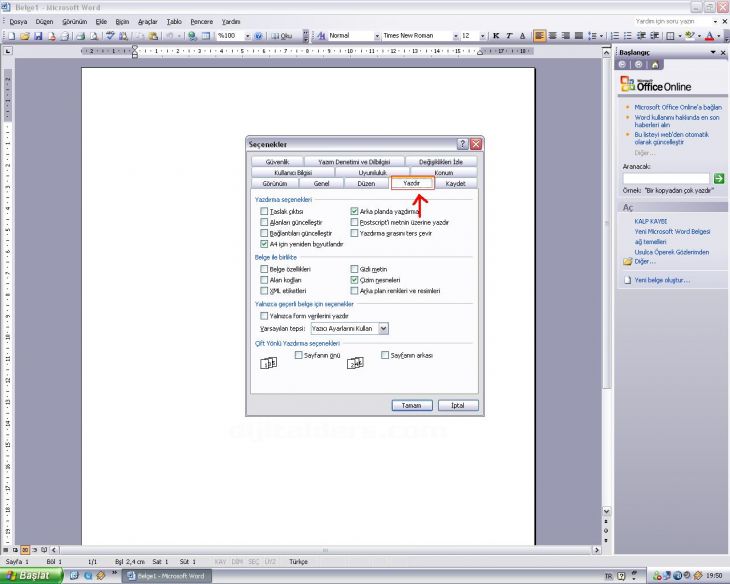Cancel dialog with İptal button

pos(458,405)
